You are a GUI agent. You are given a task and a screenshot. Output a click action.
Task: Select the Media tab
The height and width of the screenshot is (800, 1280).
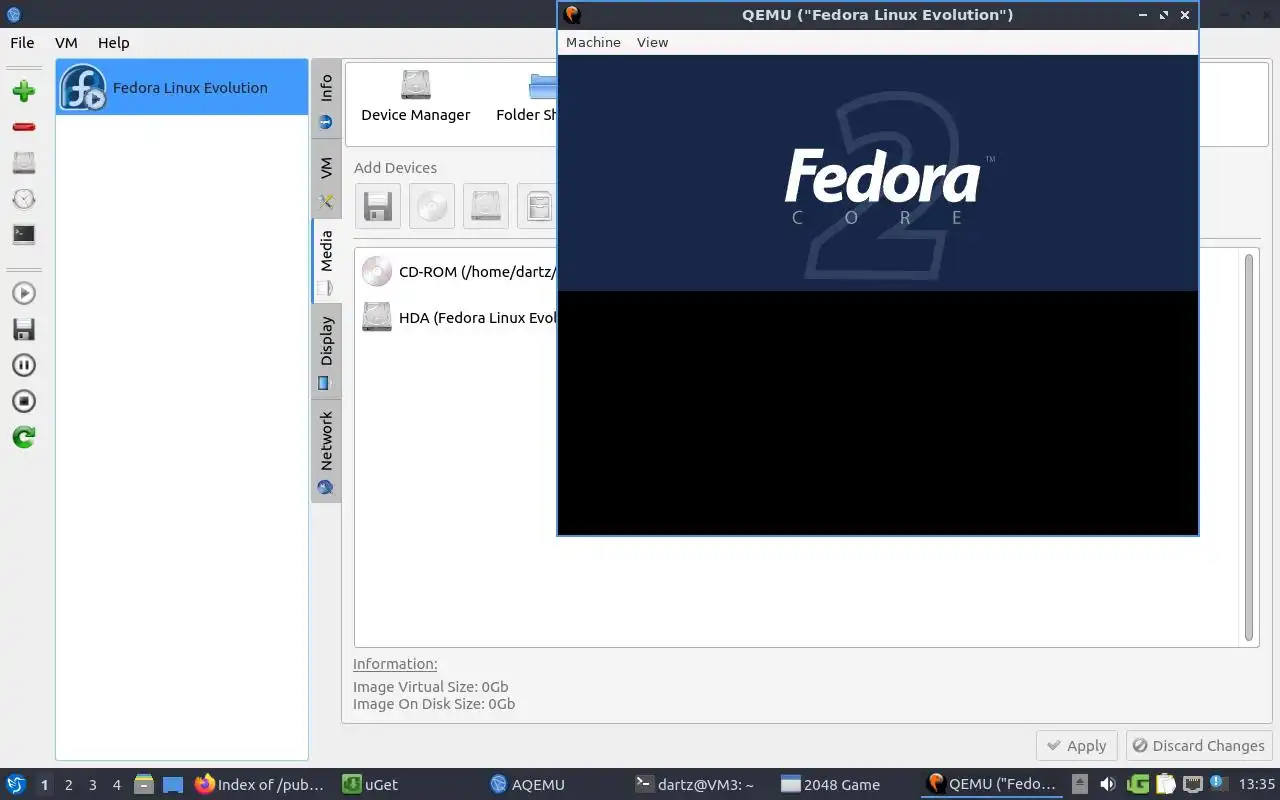tap(326, 261)
